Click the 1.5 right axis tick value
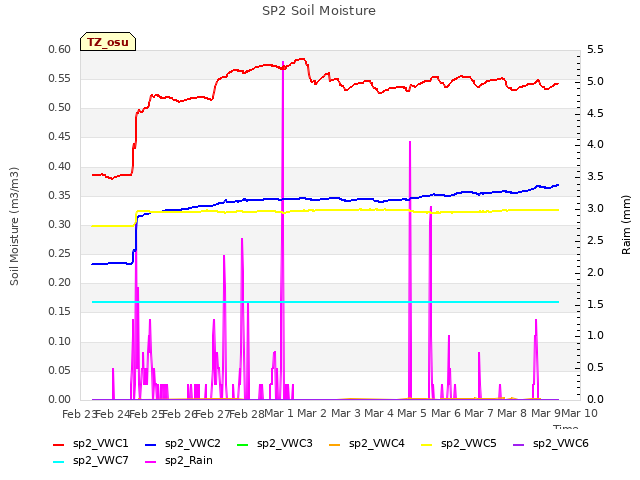Screen dimensions: 640x480 [x=595, y=304]
